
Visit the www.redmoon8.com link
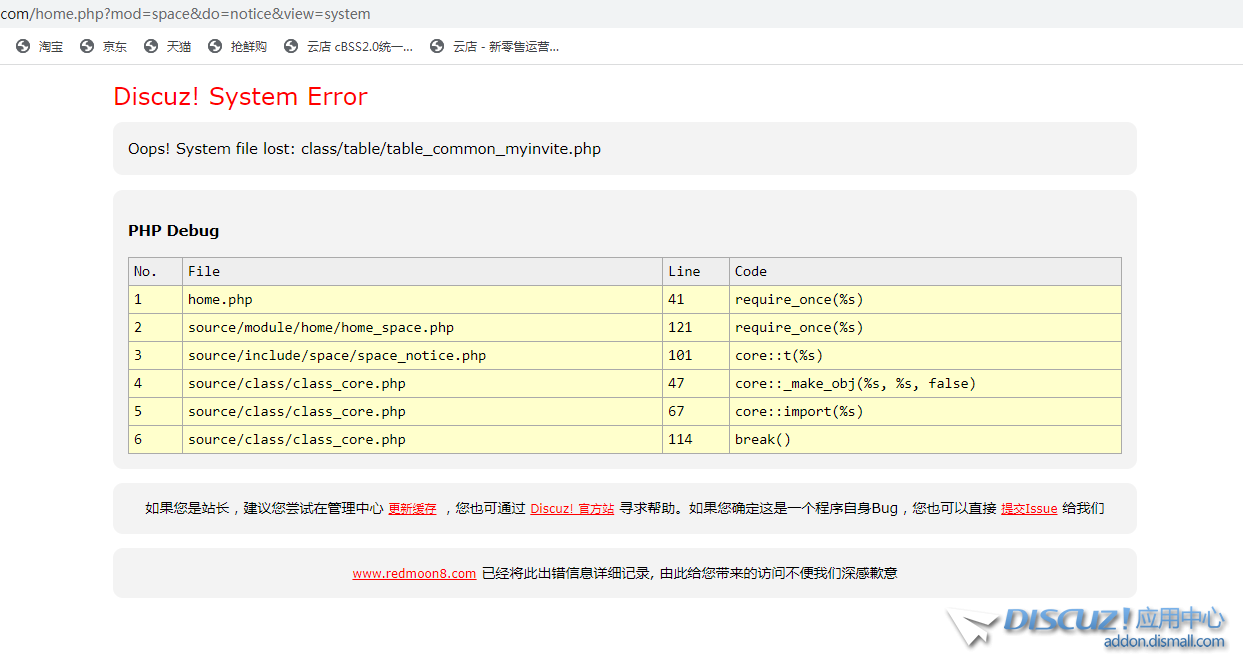(x=414, y=574)
